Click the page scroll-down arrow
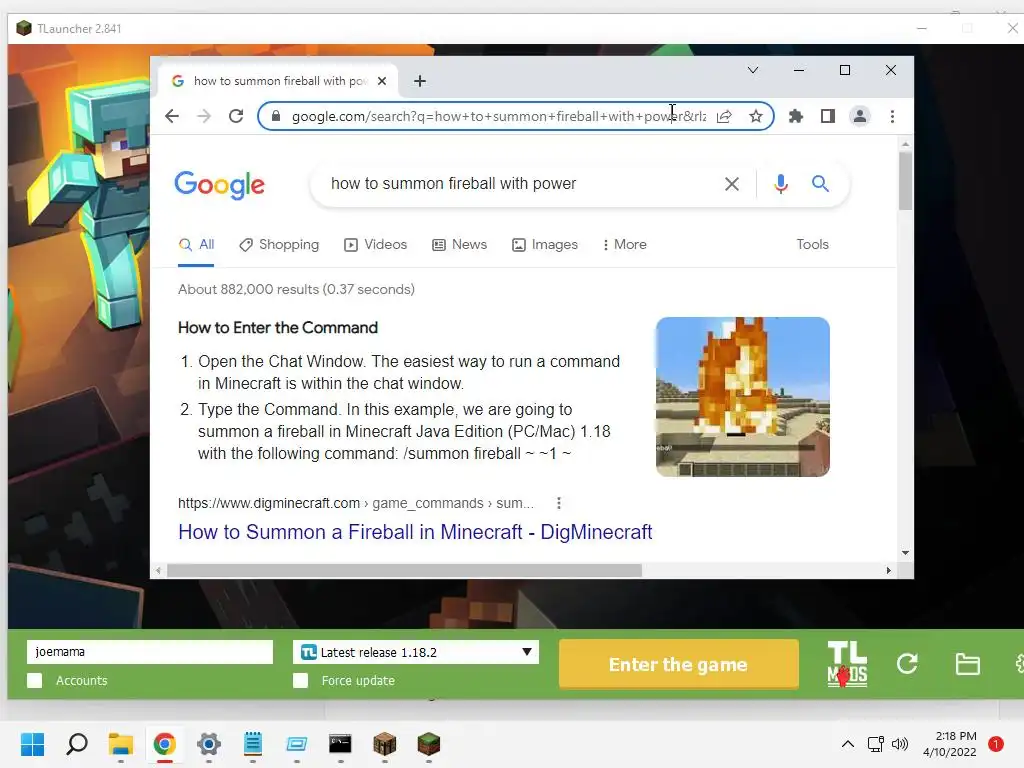Image resolution: width=1024 pixels, height=768 pixels. 905,552
